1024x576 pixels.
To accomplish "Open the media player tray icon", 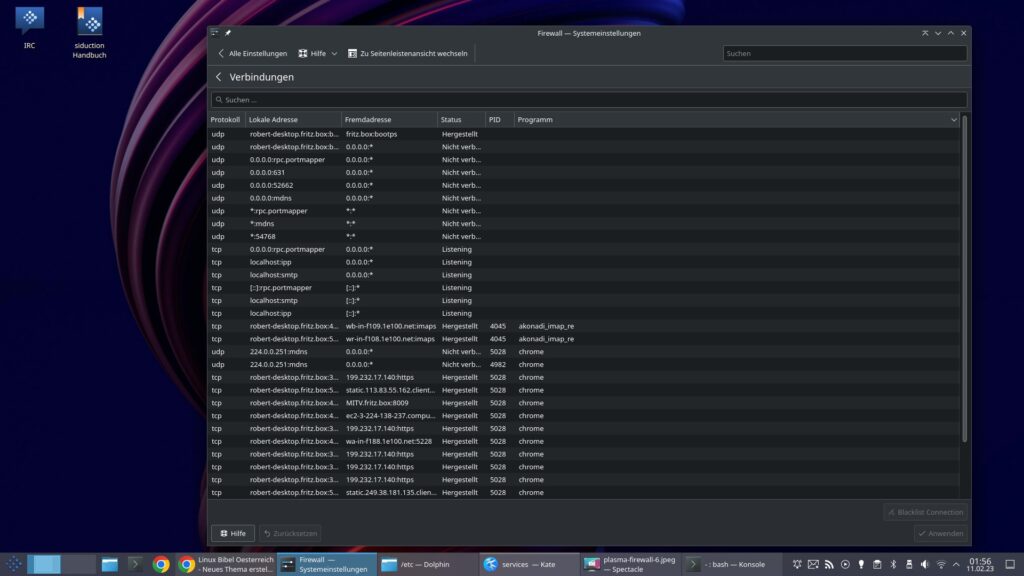I will (x=845, y=564).
